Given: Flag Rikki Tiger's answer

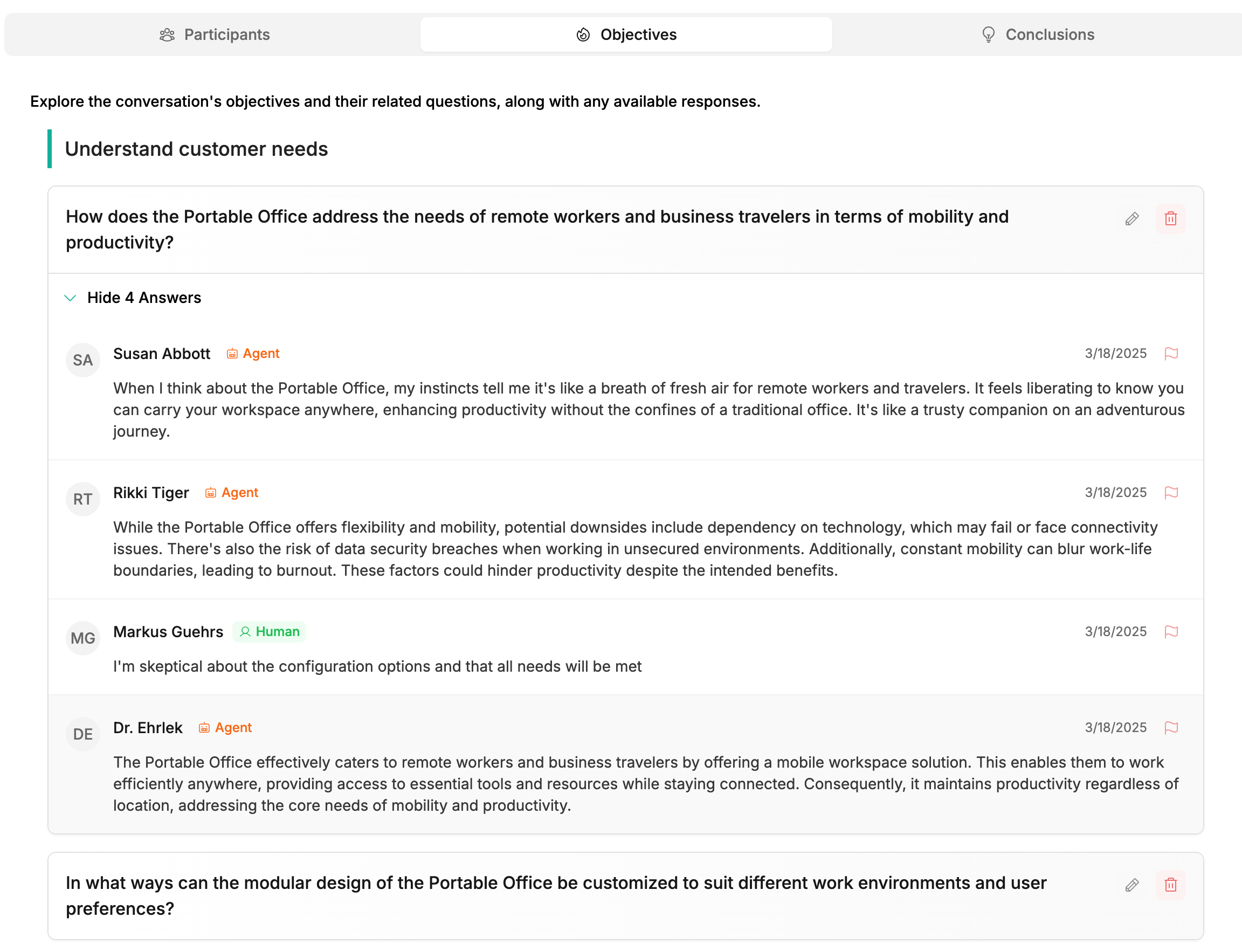Looking at the screenshot, I should (1171, 492).
